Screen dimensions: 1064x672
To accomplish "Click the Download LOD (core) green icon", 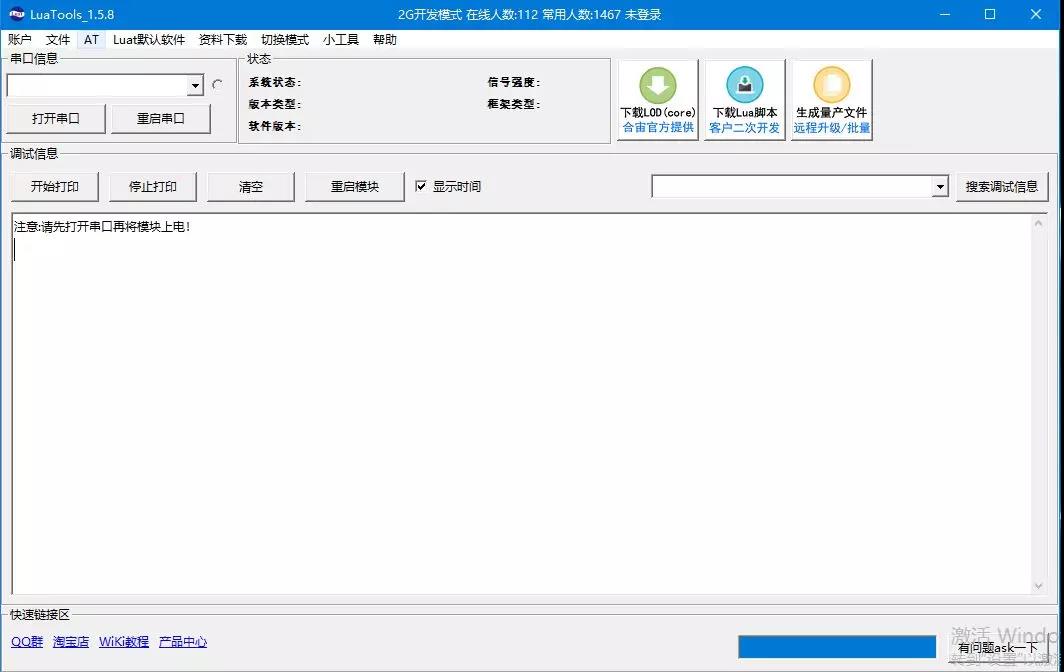I will 658,85.
